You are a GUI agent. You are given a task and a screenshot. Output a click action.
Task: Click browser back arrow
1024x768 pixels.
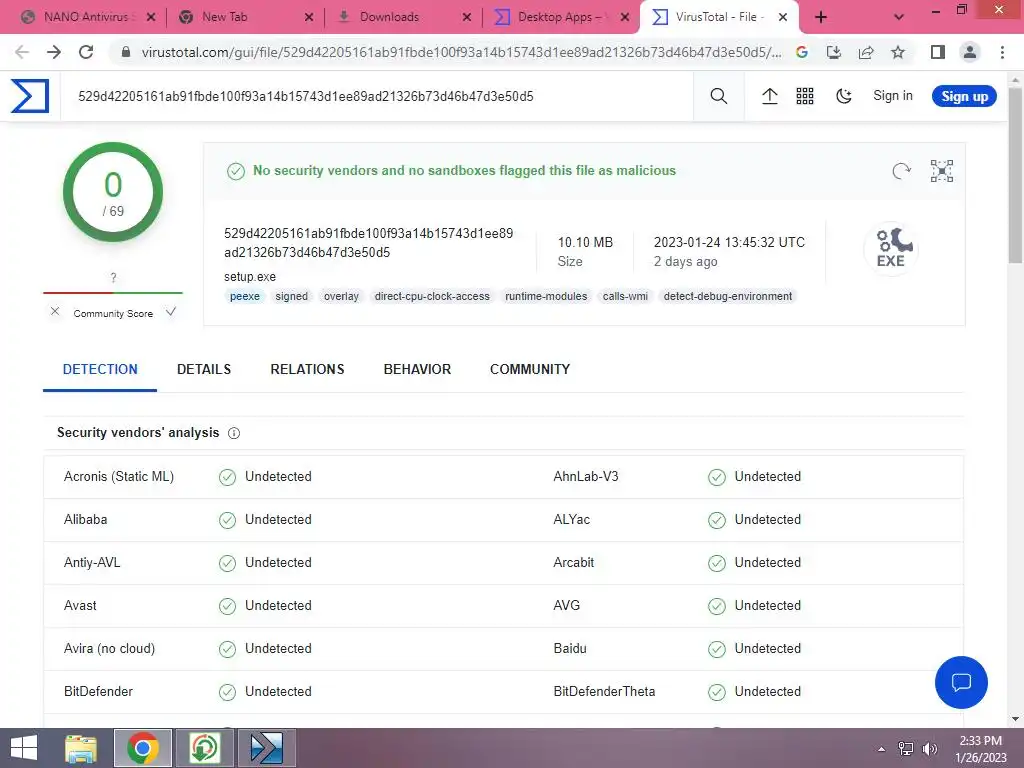pyautogui.click(x=22, y=52)
